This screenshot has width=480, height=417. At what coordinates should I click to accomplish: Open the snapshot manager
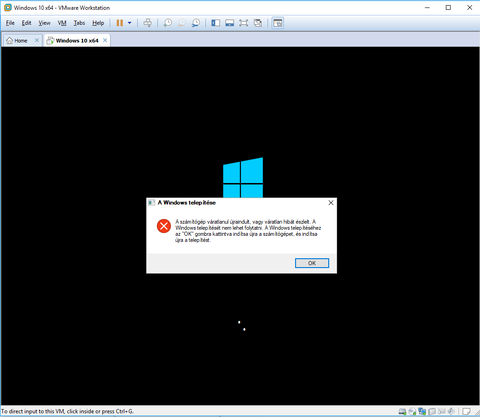coord(196,23)
